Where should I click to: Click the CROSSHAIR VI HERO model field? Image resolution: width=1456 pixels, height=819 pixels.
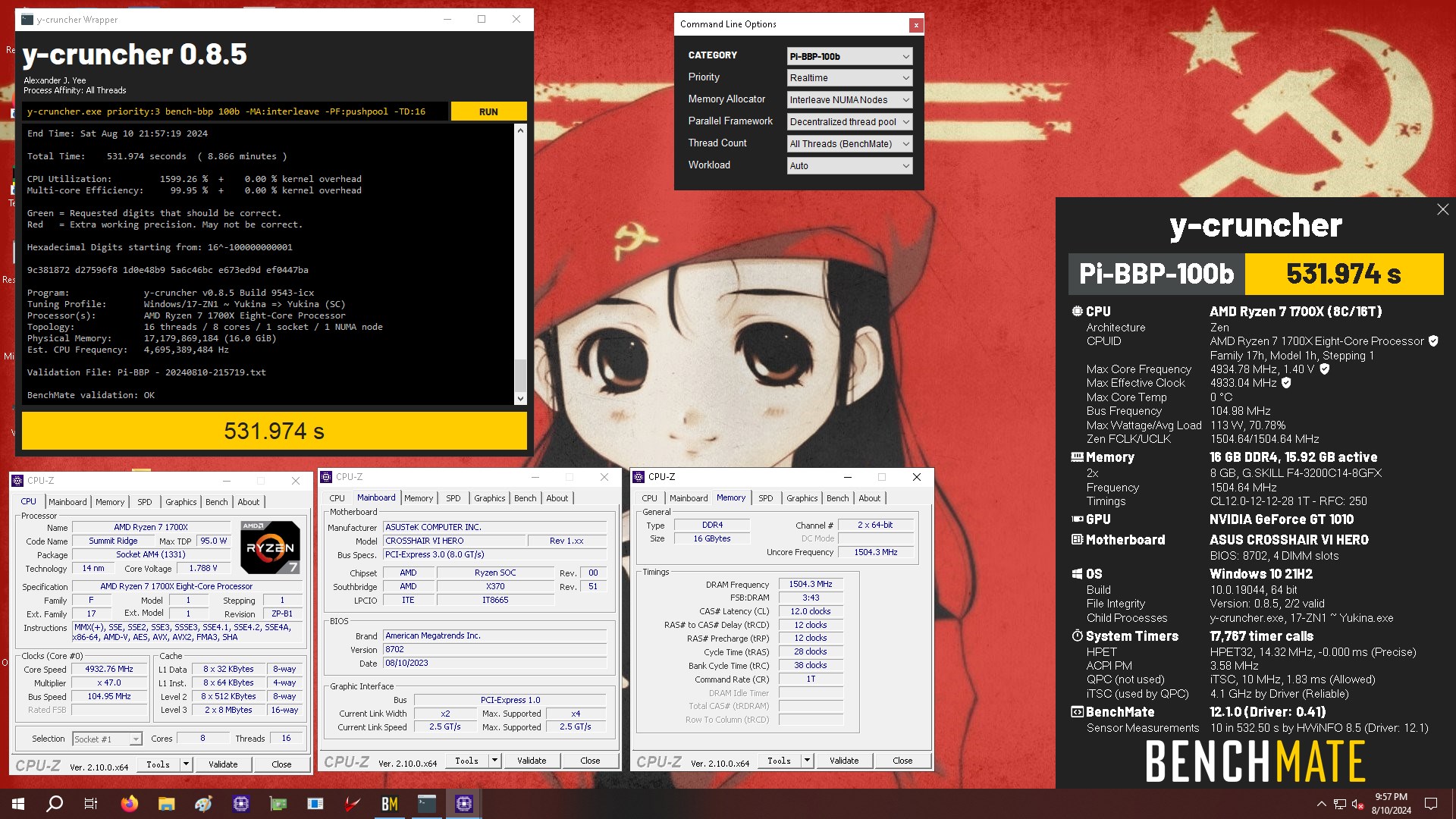coord(454,541)
